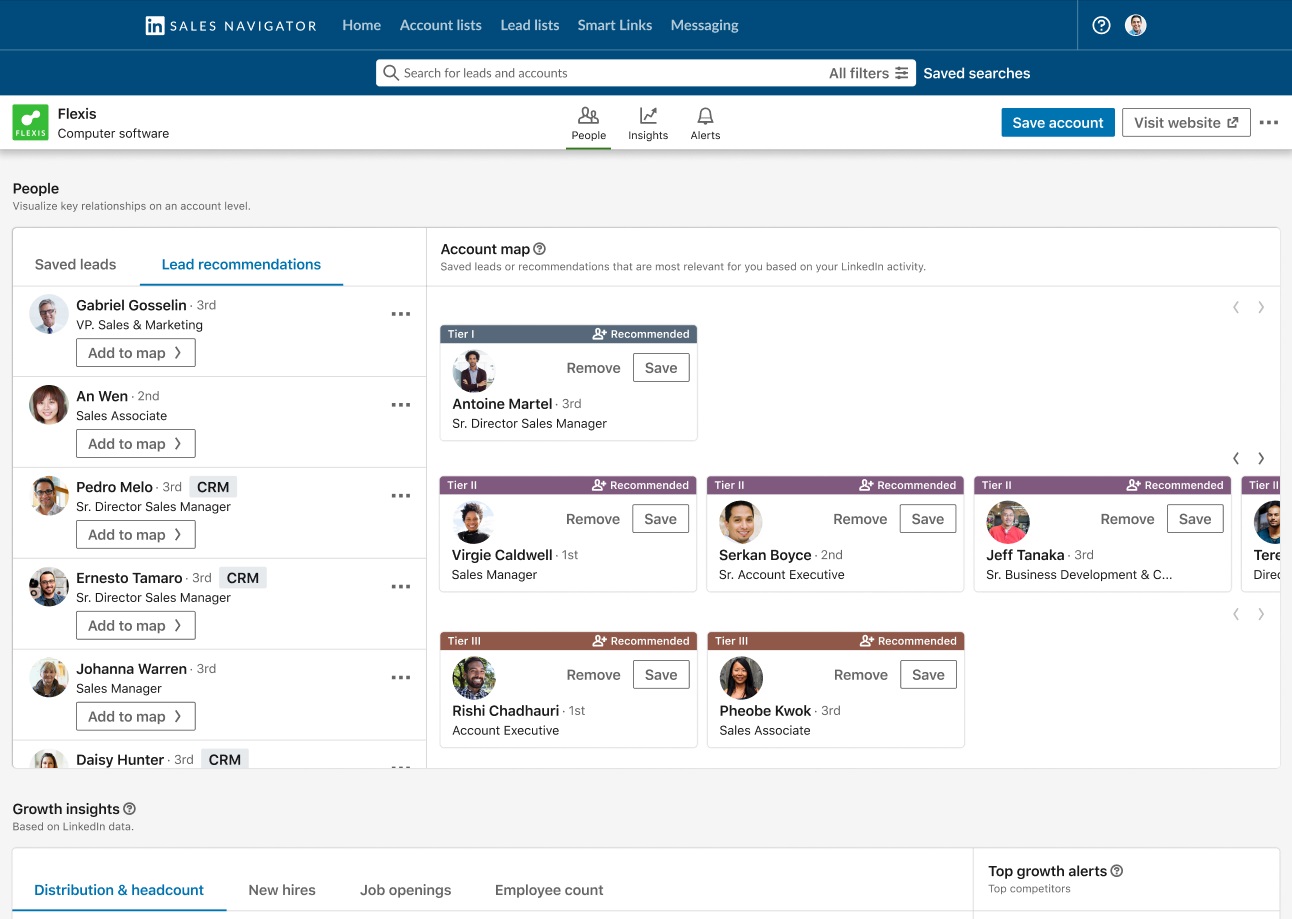This screenshot has height=919, width=1292.
Task: Open Messaging in top navigation
Action: coord(705,25)
